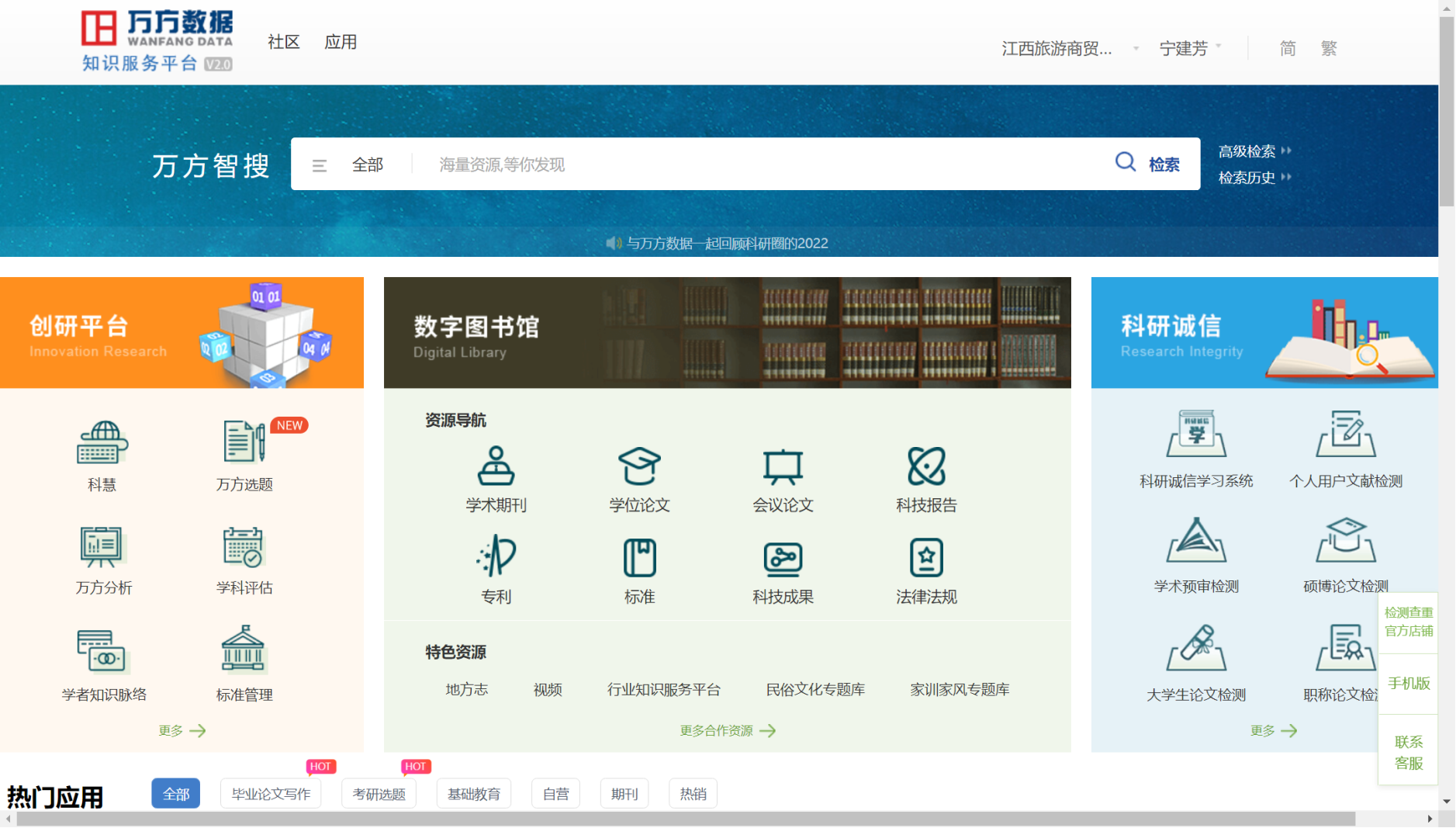Click the 检索 search button
The width and height of the screenshot is (1456, 828).
click(1164, 165)
